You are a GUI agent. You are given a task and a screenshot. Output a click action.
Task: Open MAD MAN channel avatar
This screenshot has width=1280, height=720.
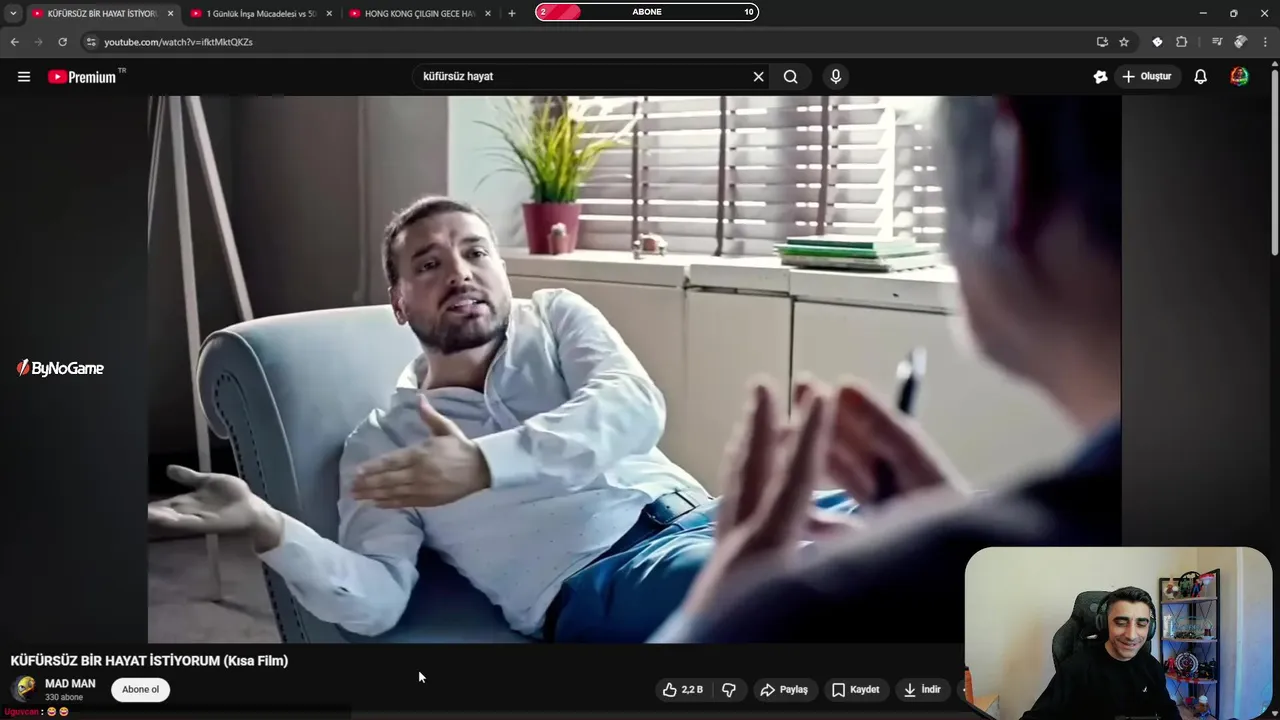(x=25, y=689)
